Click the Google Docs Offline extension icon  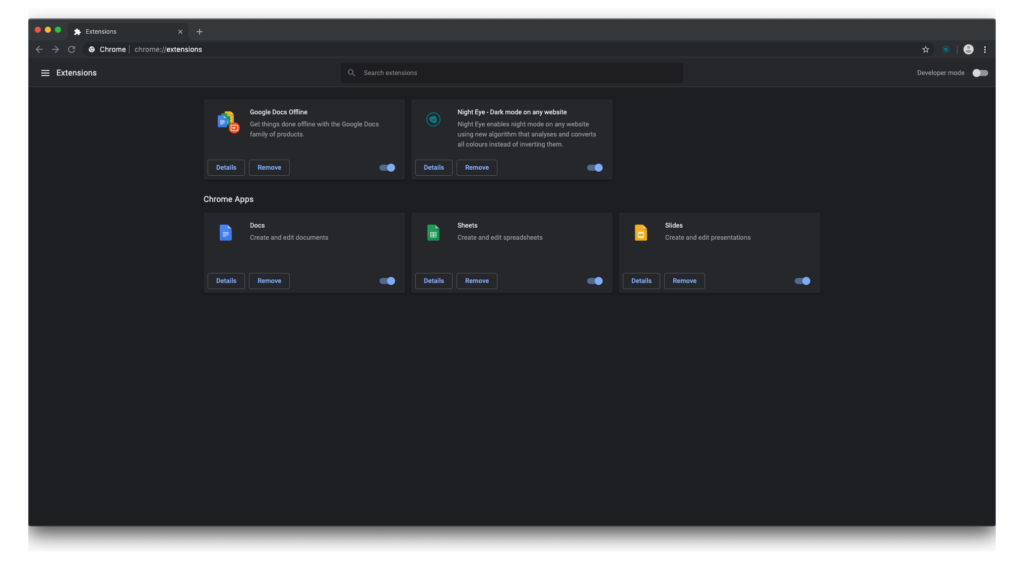[227, 122]
